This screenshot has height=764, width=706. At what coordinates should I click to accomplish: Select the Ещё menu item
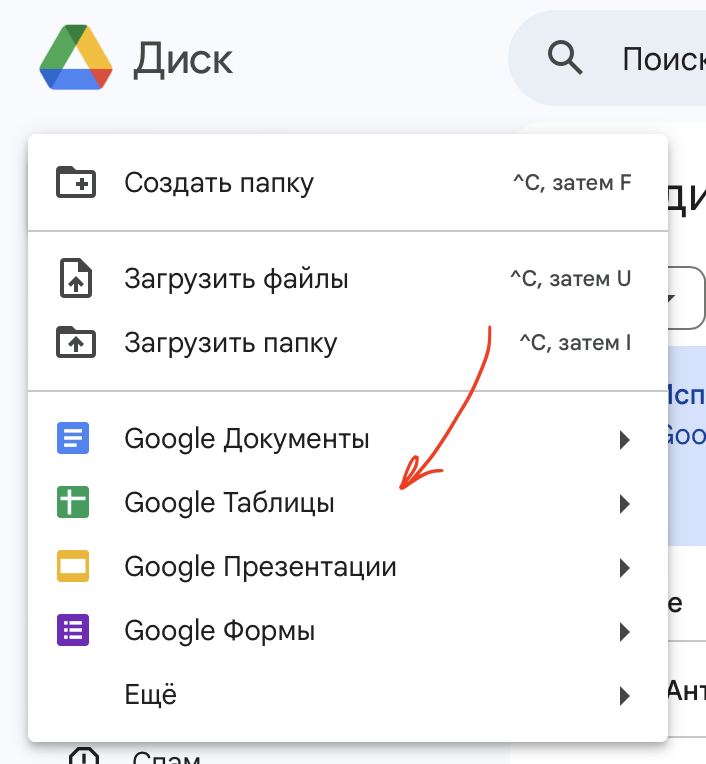150,695
